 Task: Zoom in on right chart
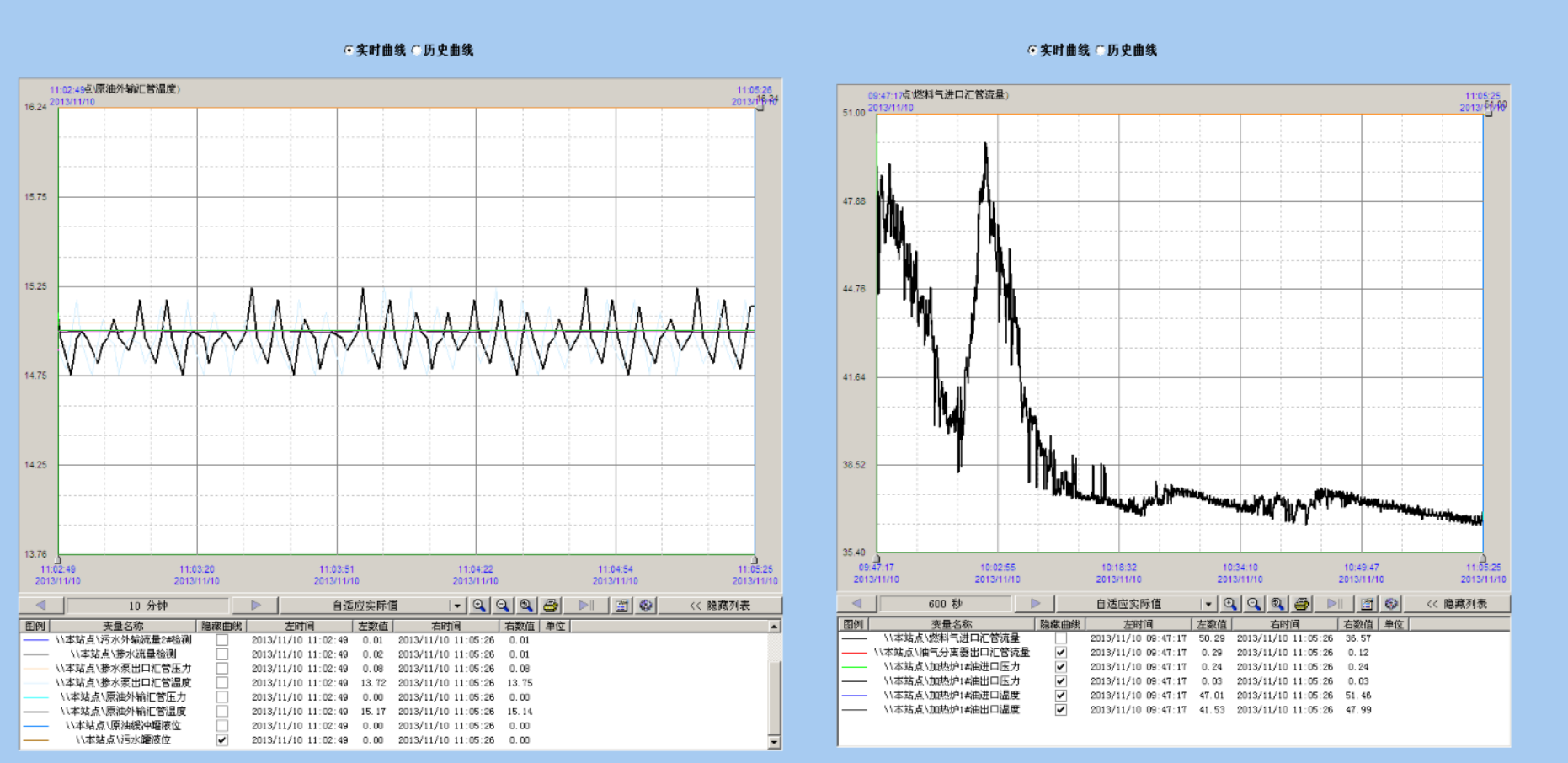(x=1230, y=603)
